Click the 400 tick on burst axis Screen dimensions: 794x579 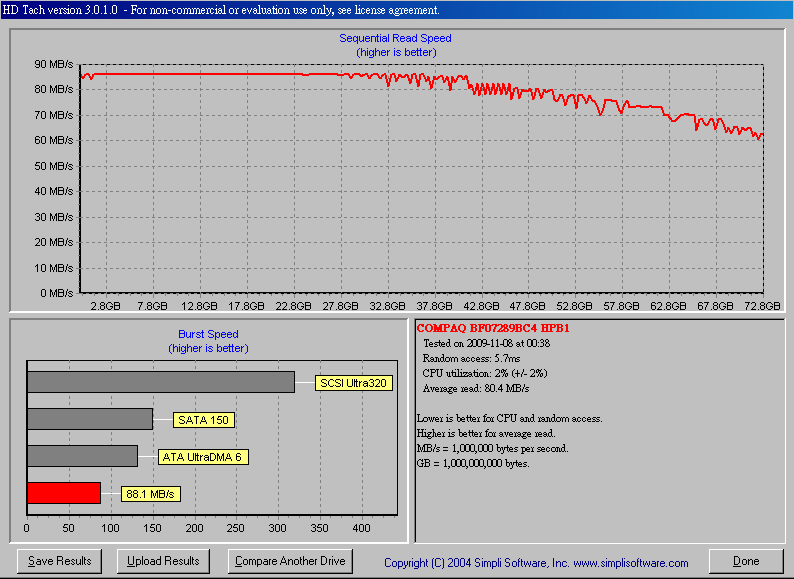tap(362, 528)
